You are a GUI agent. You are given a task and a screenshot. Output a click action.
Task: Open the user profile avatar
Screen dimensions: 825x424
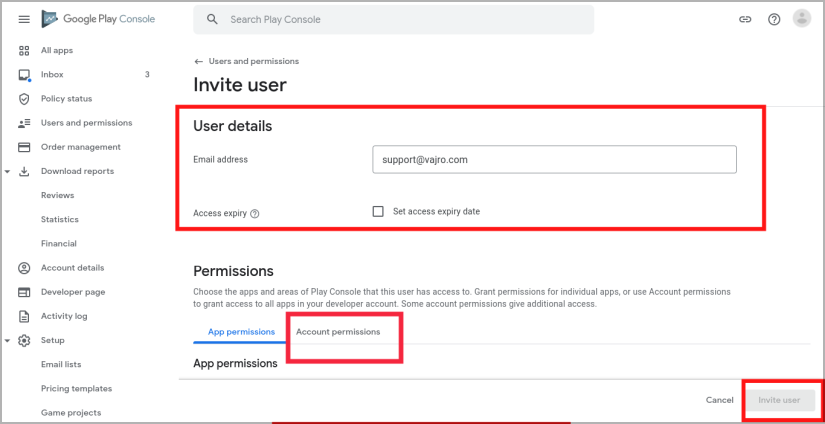tap(802, 19)
